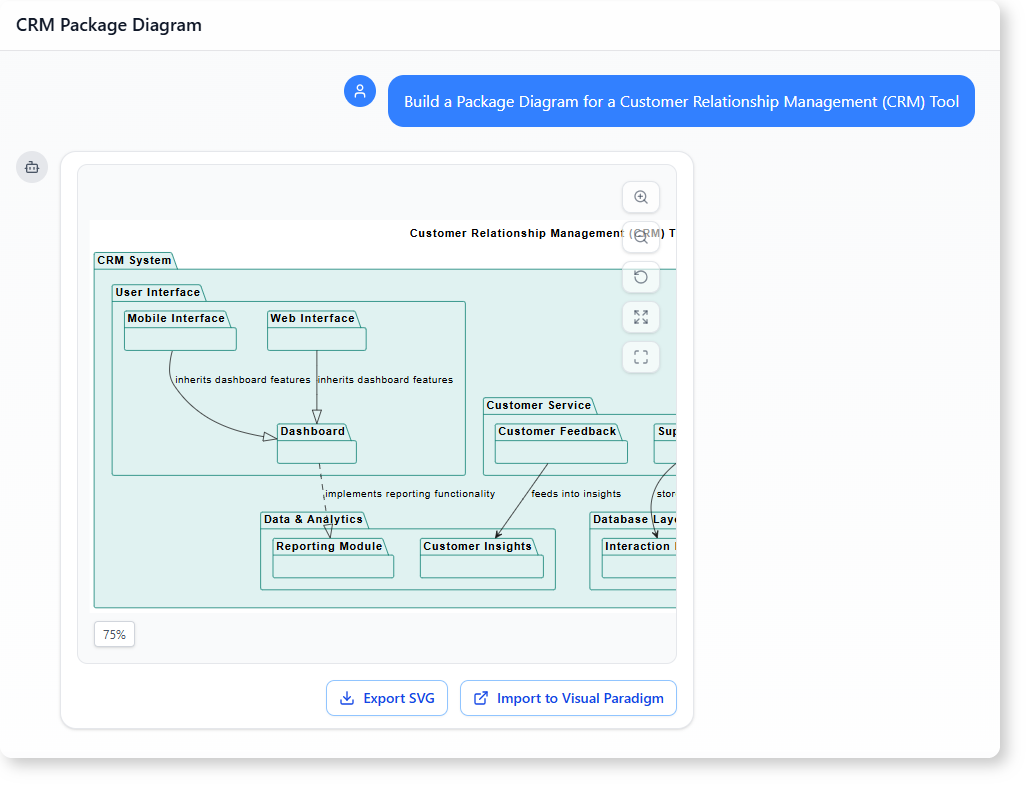Enter fullscreen mode using the corner-brackets icon
The image size is (1028, 788).
tap(641, 357)
